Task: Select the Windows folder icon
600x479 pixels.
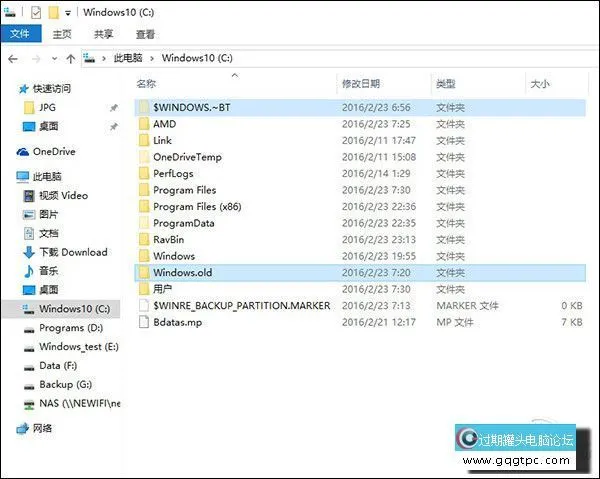Action: click(x=144, y=256)
